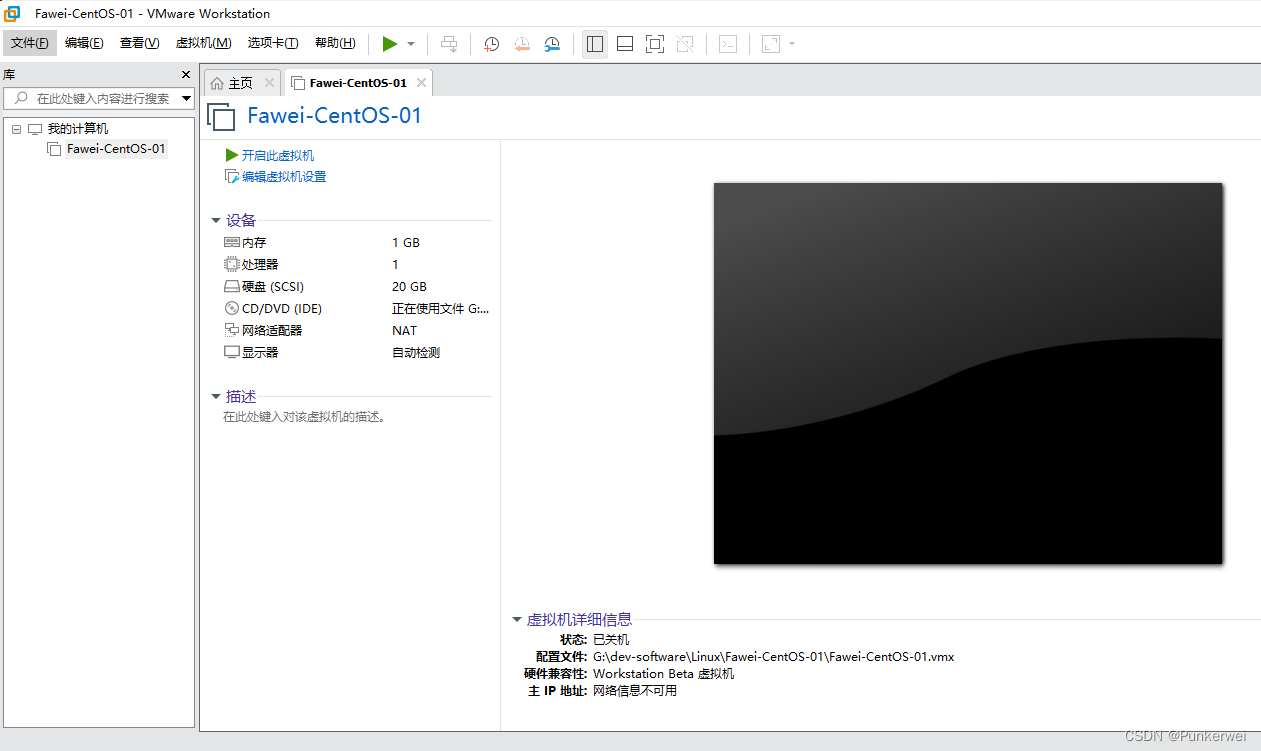This screenshot has width=1261, height=751.
Task: Click the display monitor icon
Action: 232,353
